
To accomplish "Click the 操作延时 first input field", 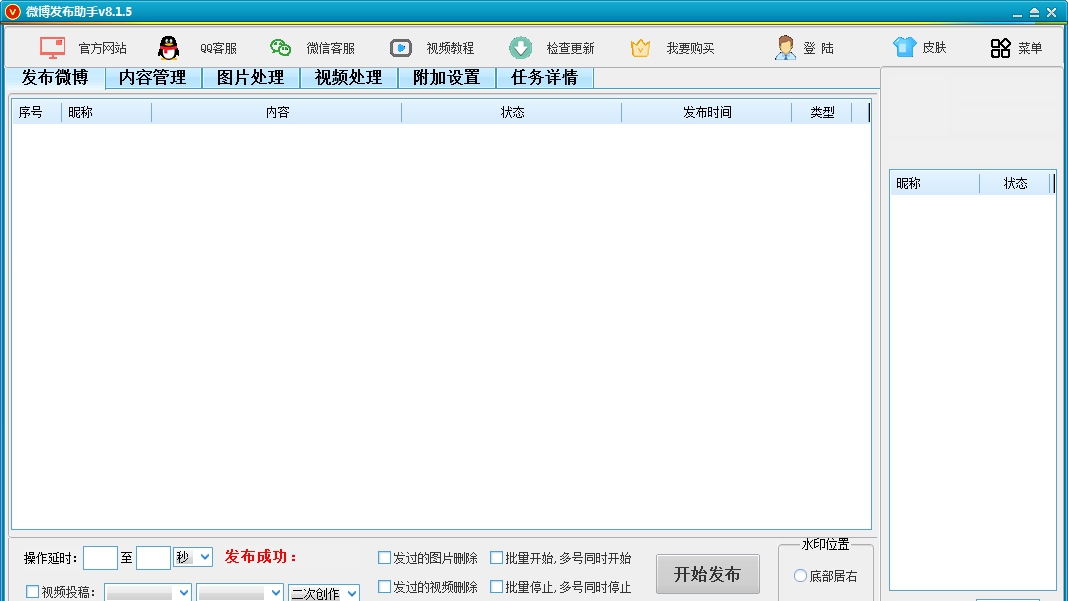I will pyautogui.click(x=100, y=558).
